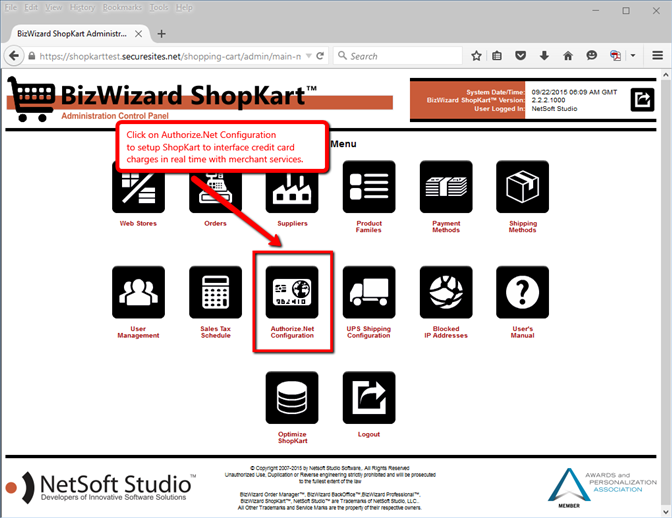Click the browser back arrow button
The image size is (672, 518).
point(14,56)
